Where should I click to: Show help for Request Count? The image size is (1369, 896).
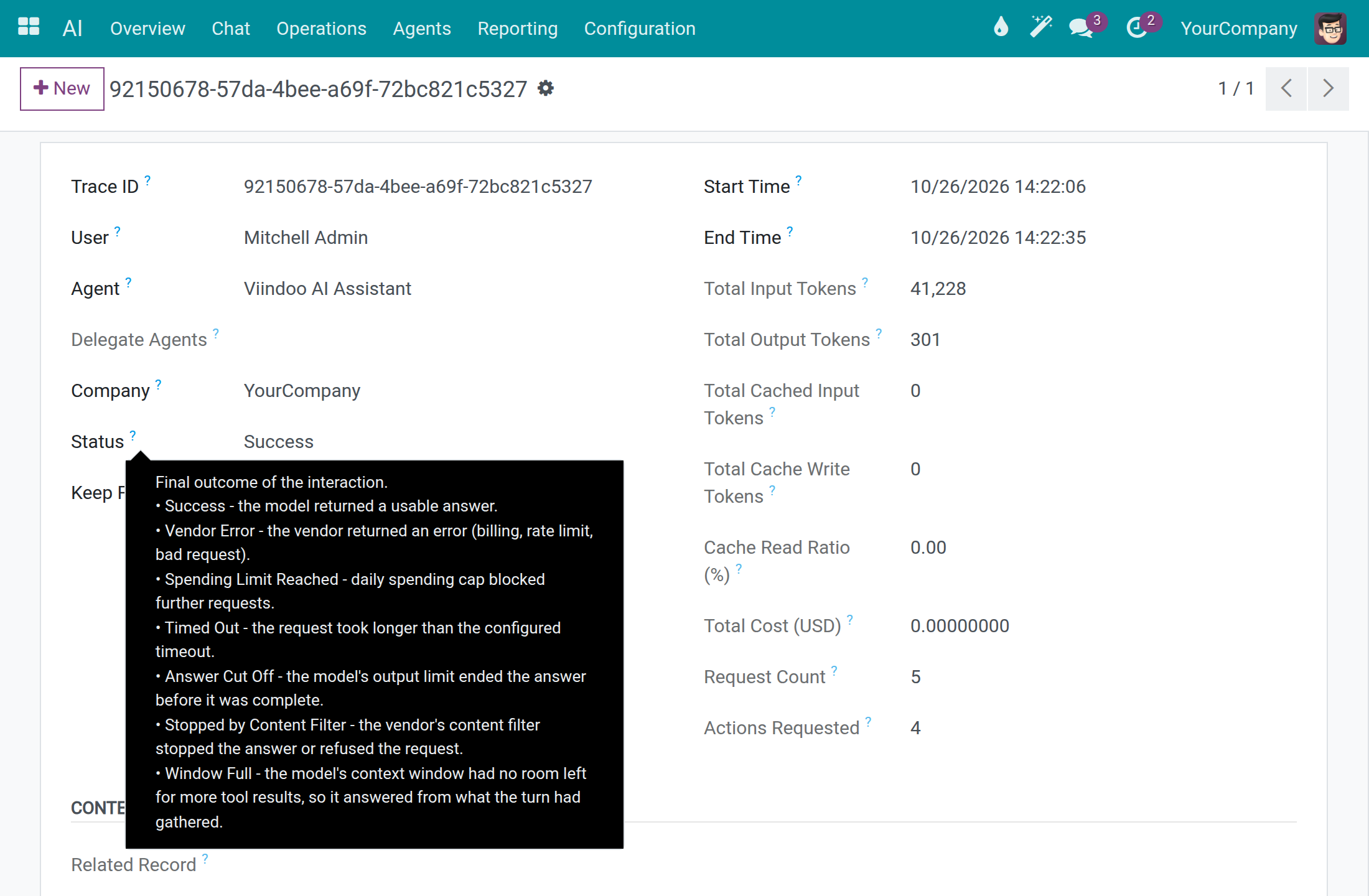coord(834,670)
